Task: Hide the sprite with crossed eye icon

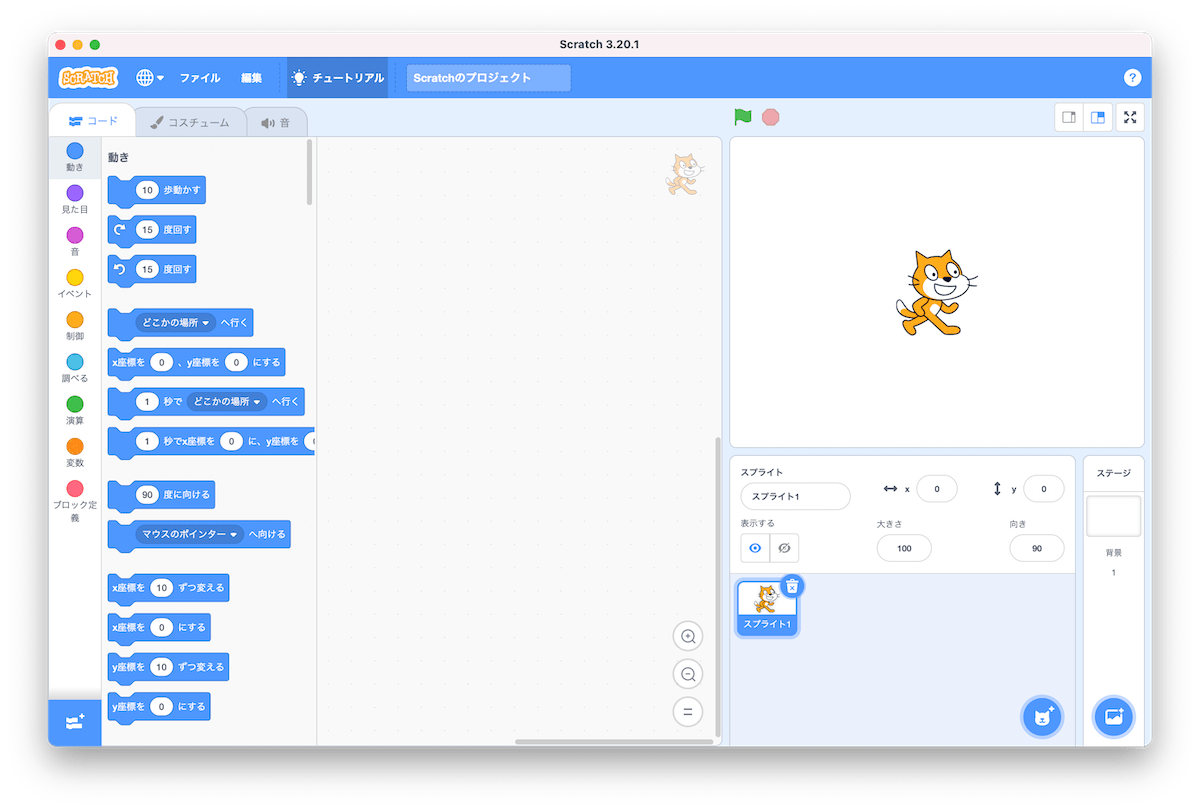Action: [784, 548]
